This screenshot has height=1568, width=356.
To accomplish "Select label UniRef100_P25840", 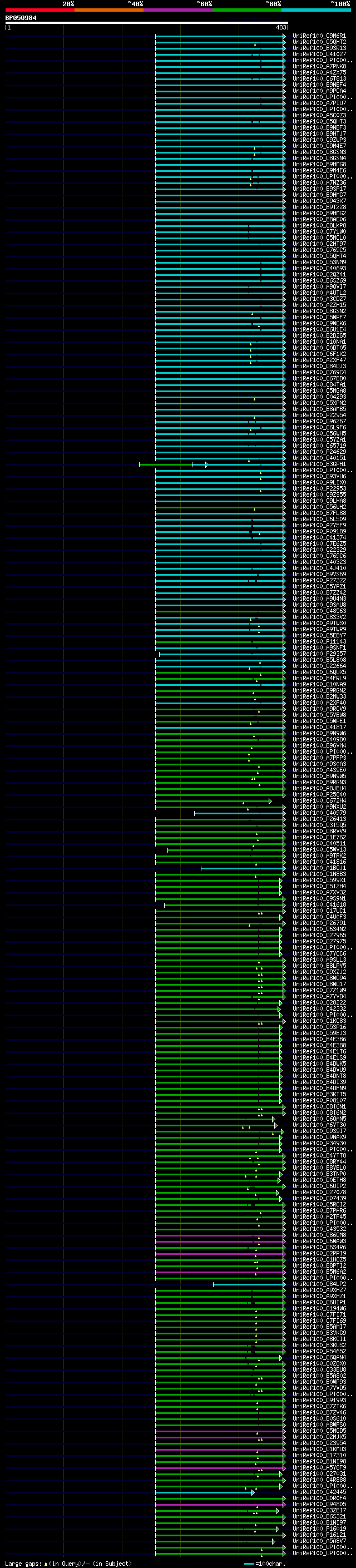I will [319, 794].
